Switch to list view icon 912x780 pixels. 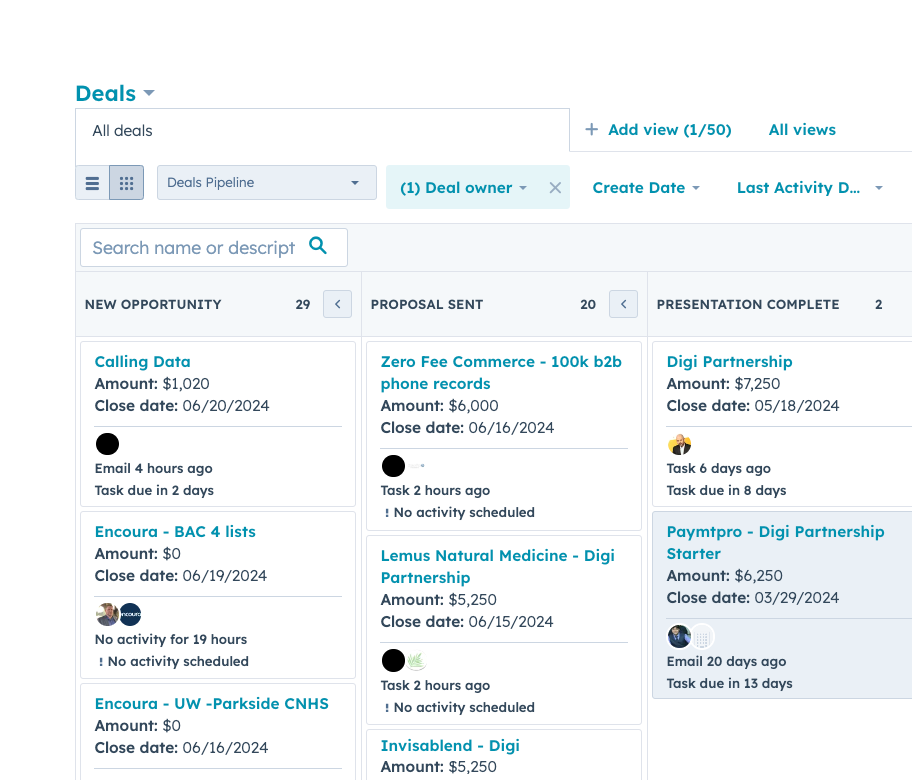click(x=92, y=183)
